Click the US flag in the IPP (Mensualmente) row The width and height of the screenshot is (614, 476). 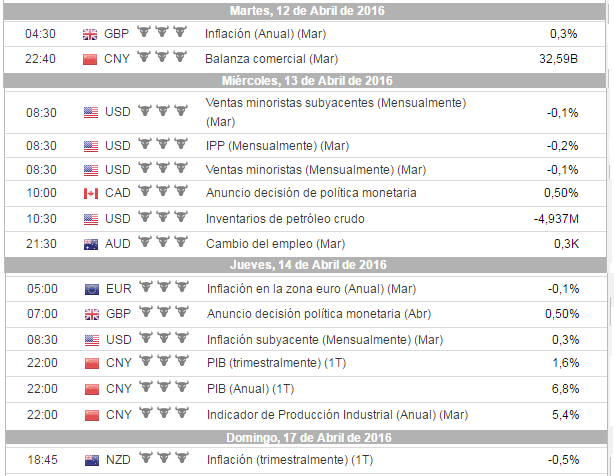[x=91, y=146]
